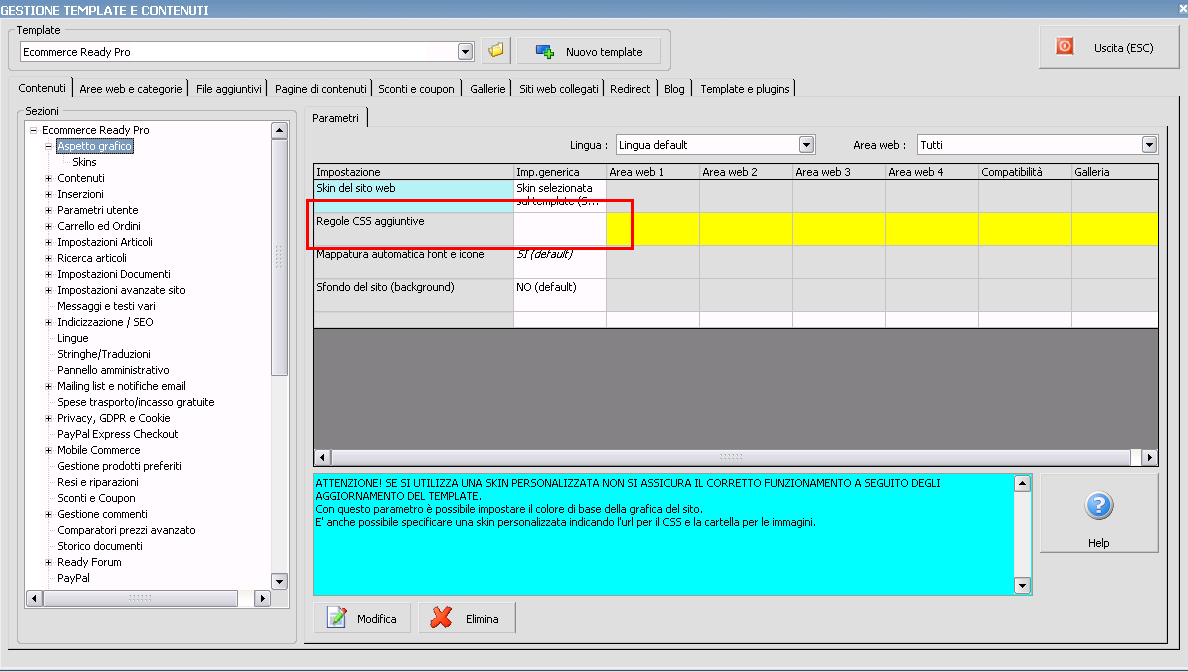Click the Nuovo template monitor icon
The image size is (1188, 672).
(x=545, y=52)
